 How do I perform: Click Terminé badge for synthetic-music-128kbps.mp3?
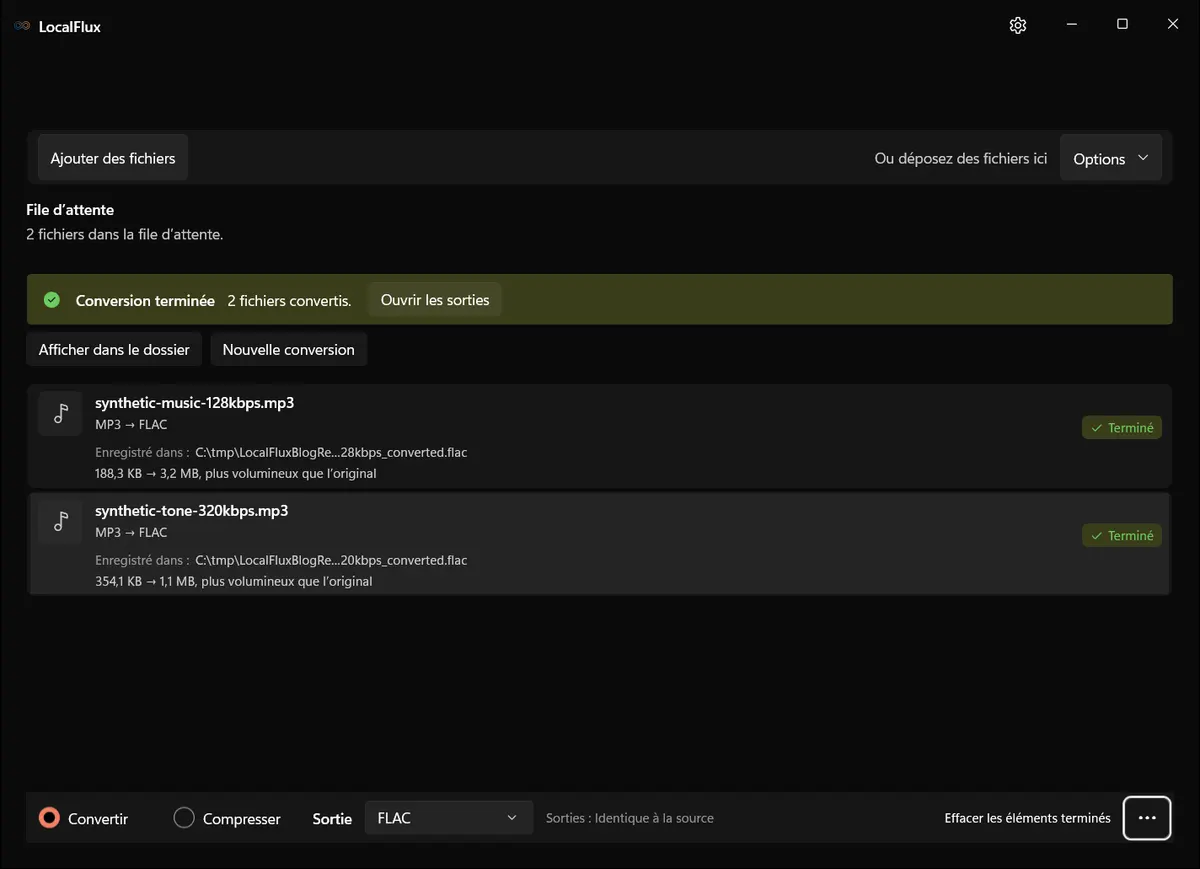(1122, 428)
